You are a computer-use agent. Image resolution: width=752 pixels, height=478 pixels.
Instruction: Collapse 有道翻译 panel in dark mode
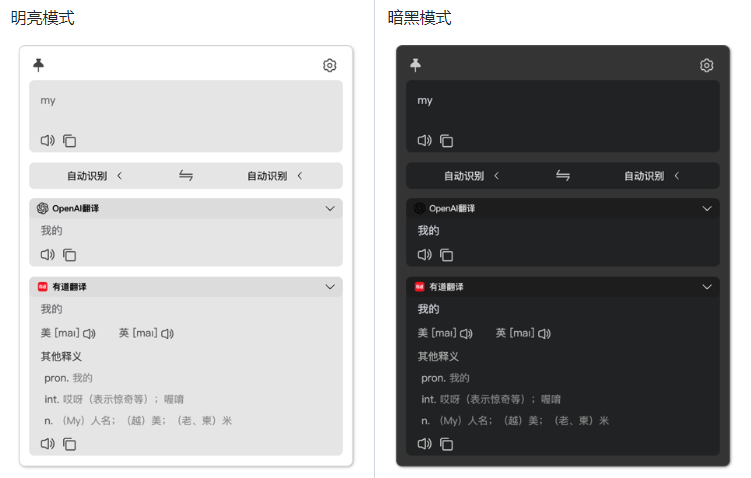point(707,287)
